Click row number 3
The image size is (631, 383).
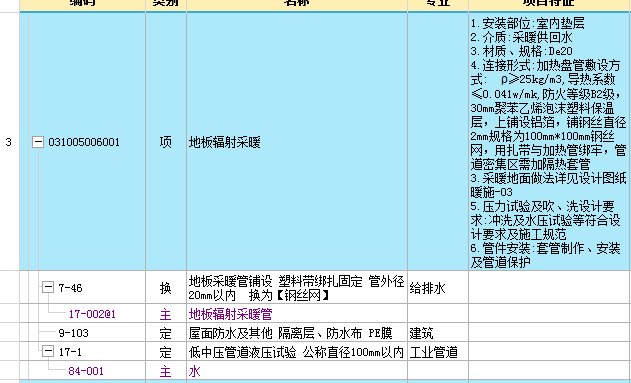coord(9,142)
